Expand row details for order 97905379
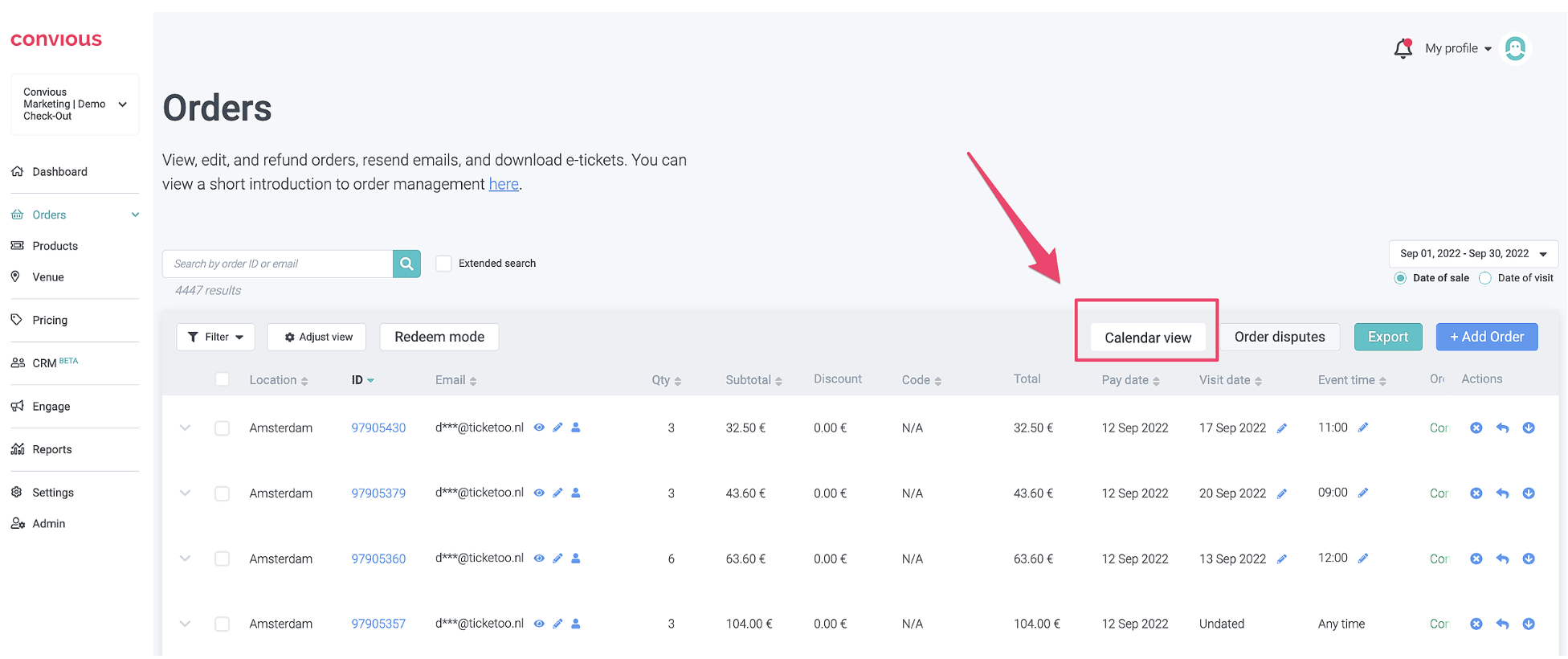Image resolution: width=1568 pixels, height=659 pixels. point(185,493)
